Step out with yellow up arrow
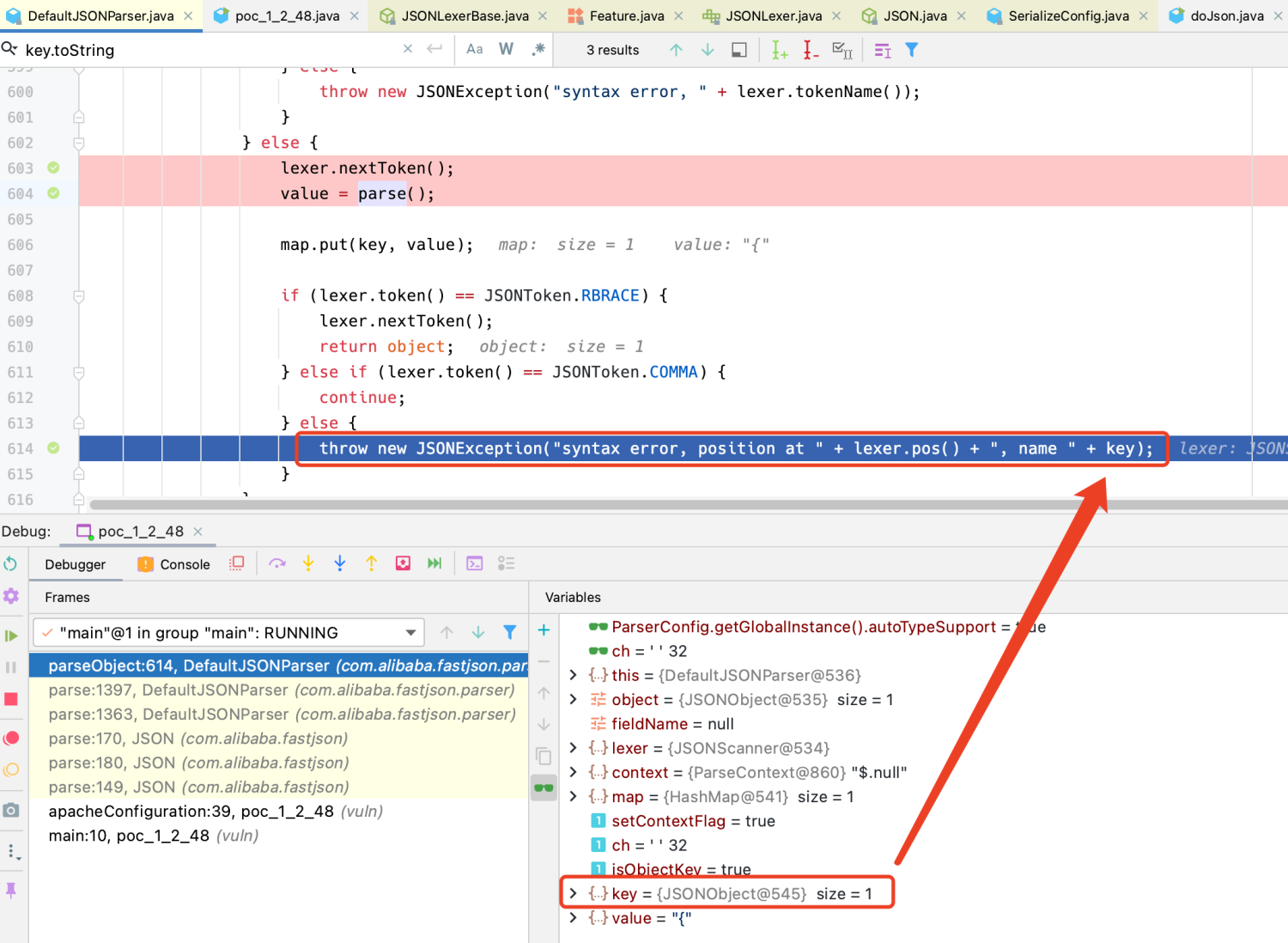Viewport: 1288px width, 943px height. tap(371, 563)
